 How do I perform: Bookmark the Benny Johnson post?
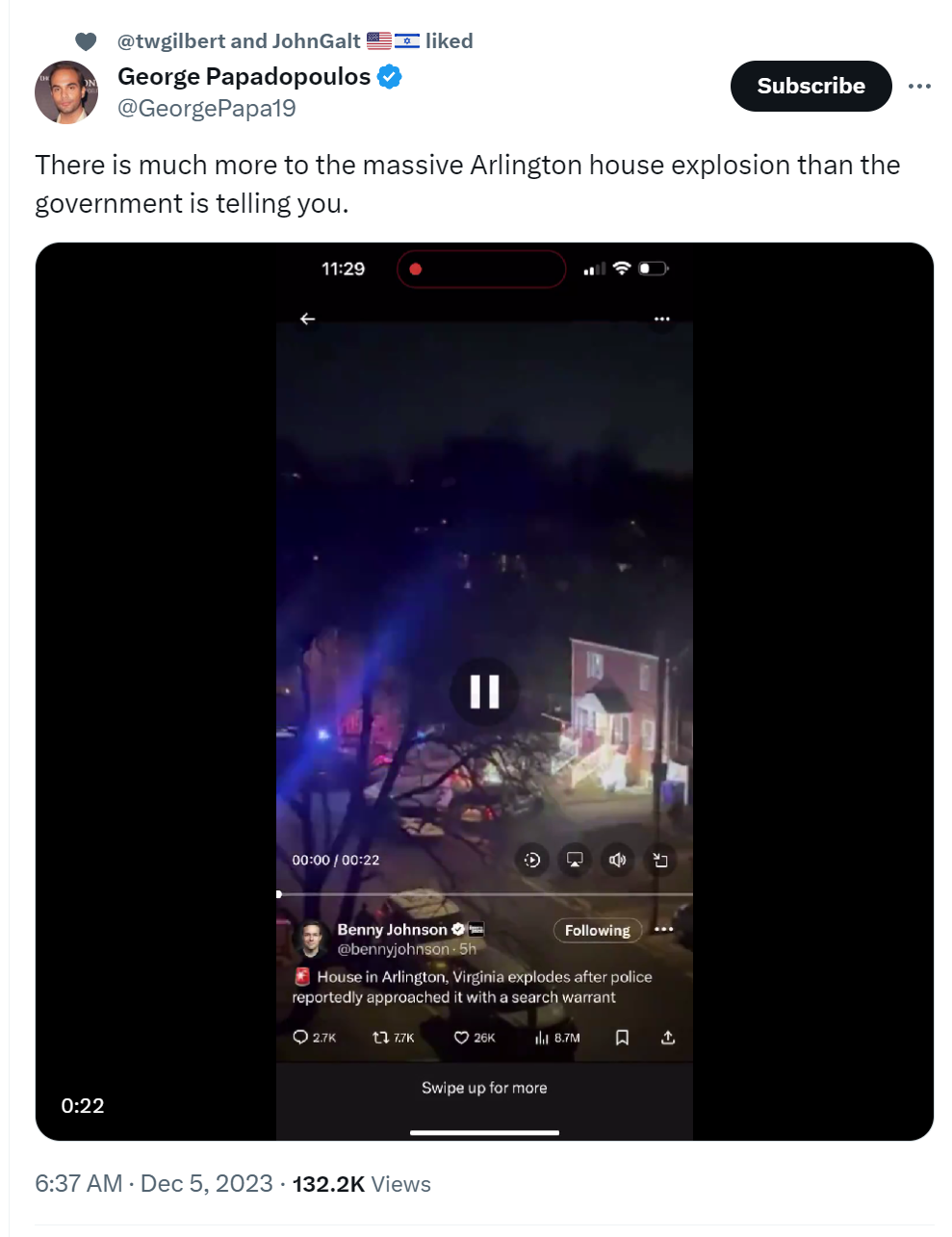click(x=622, y=1038)
